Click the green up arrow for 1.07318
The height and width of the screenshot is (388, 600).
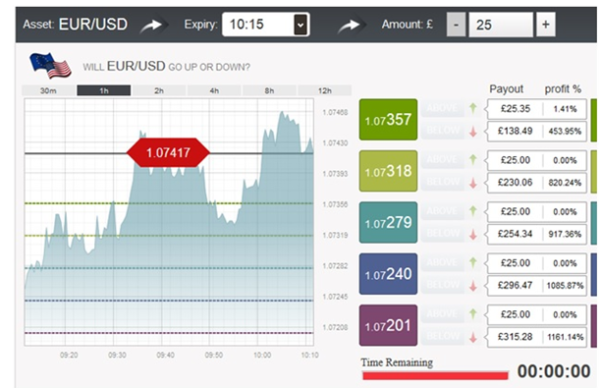473,160
